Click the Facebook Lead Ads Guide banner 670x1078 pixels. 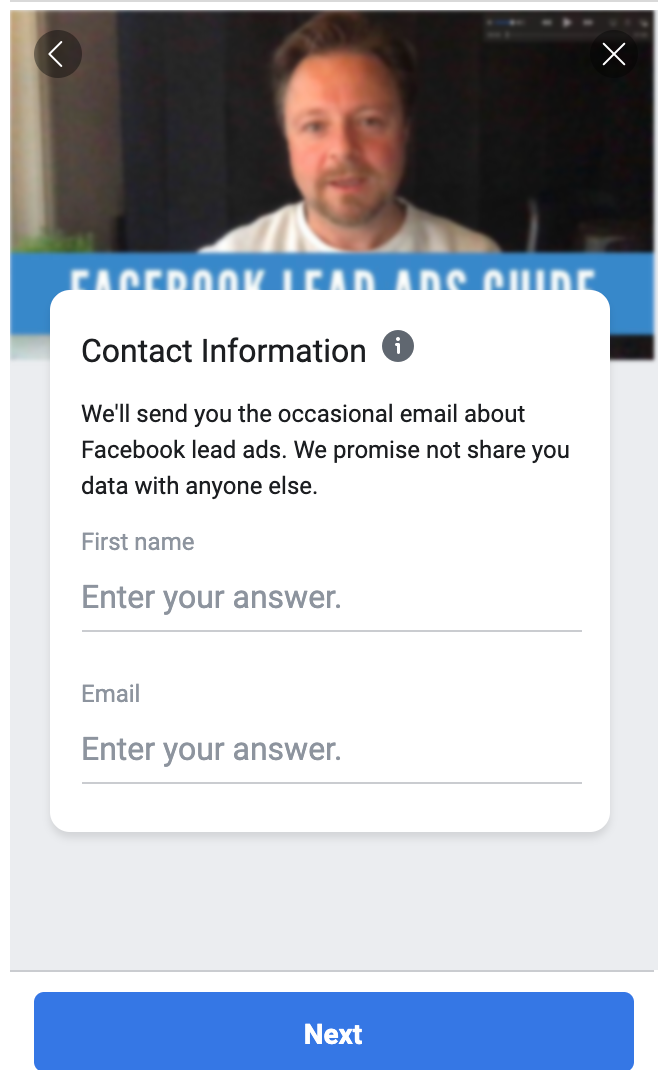tap(330, 274)
